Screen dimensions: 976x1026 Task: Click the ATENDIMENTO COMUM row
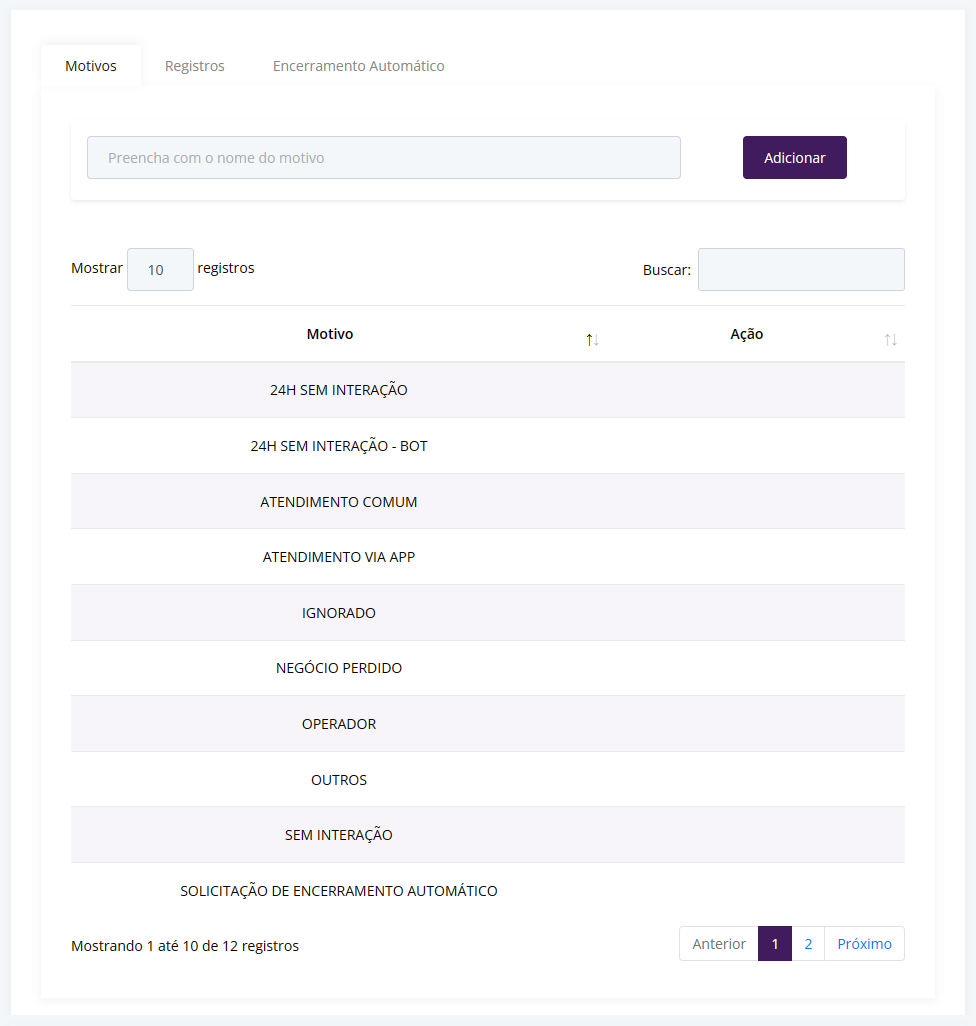tap(487, 501)
